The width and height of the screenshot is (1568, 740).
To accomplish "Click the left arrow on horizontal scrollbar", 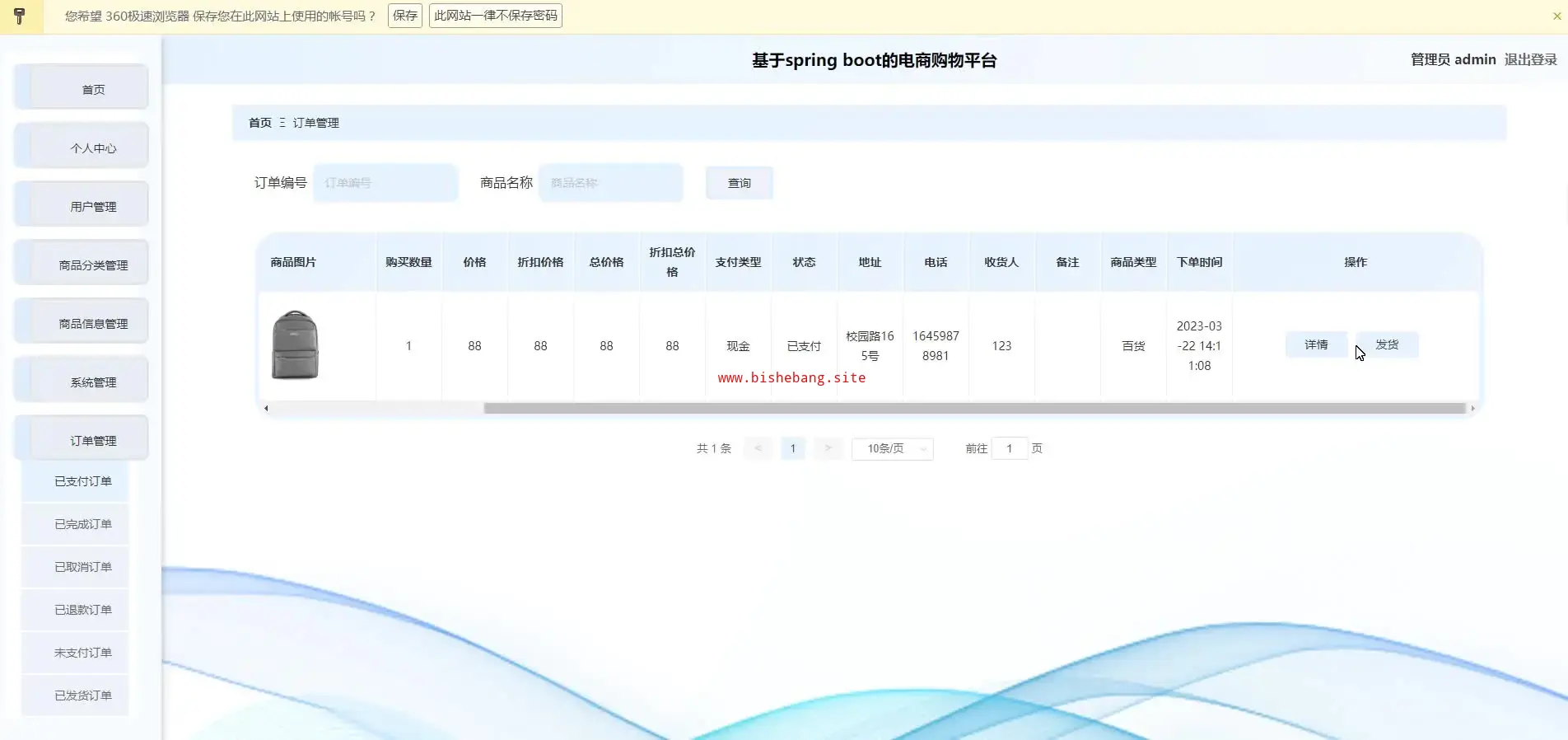I will (x=266, y=408).
